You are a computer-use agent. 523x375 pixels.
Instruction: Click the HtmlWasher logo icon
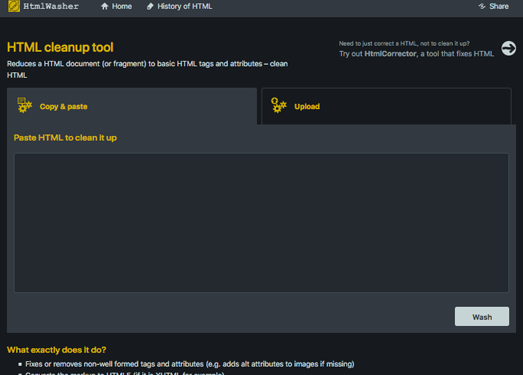tap(14, 6)
